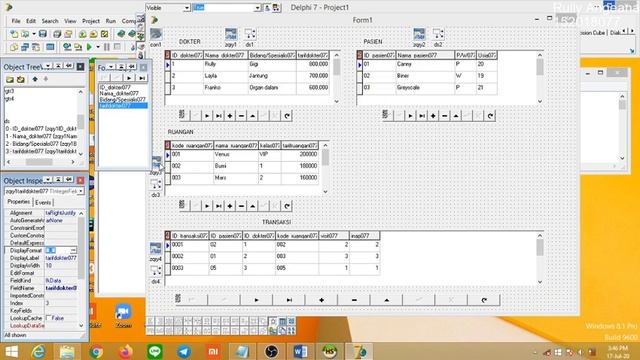
Task: Open Telegram from the taskbar
Action: point(184,351)
